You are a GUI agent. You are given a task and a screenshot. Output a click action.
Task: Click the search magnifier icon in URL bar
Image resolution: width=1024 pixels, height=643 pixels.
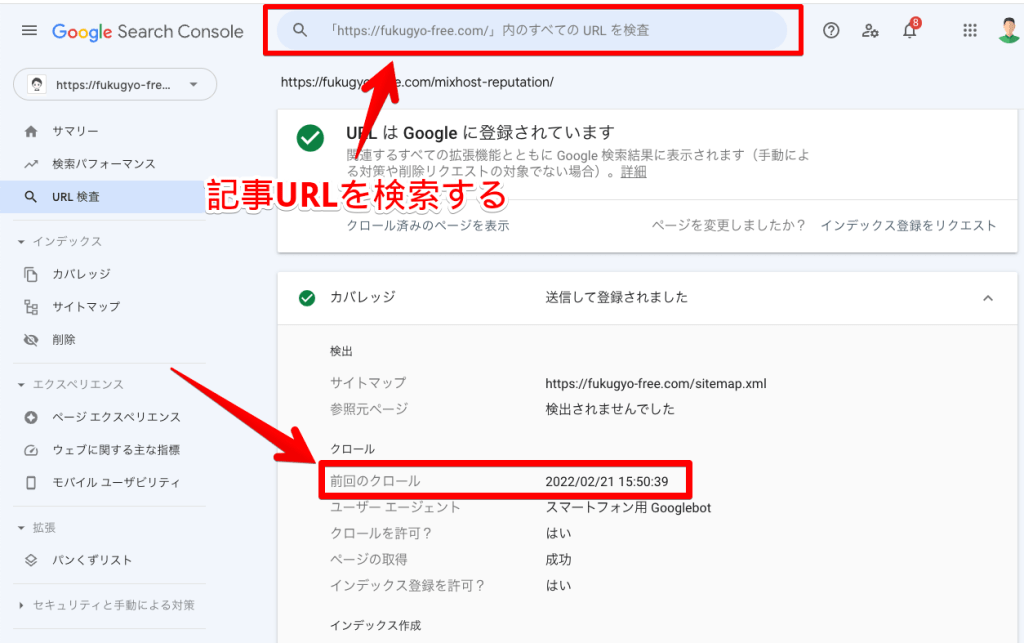point(300,30)
